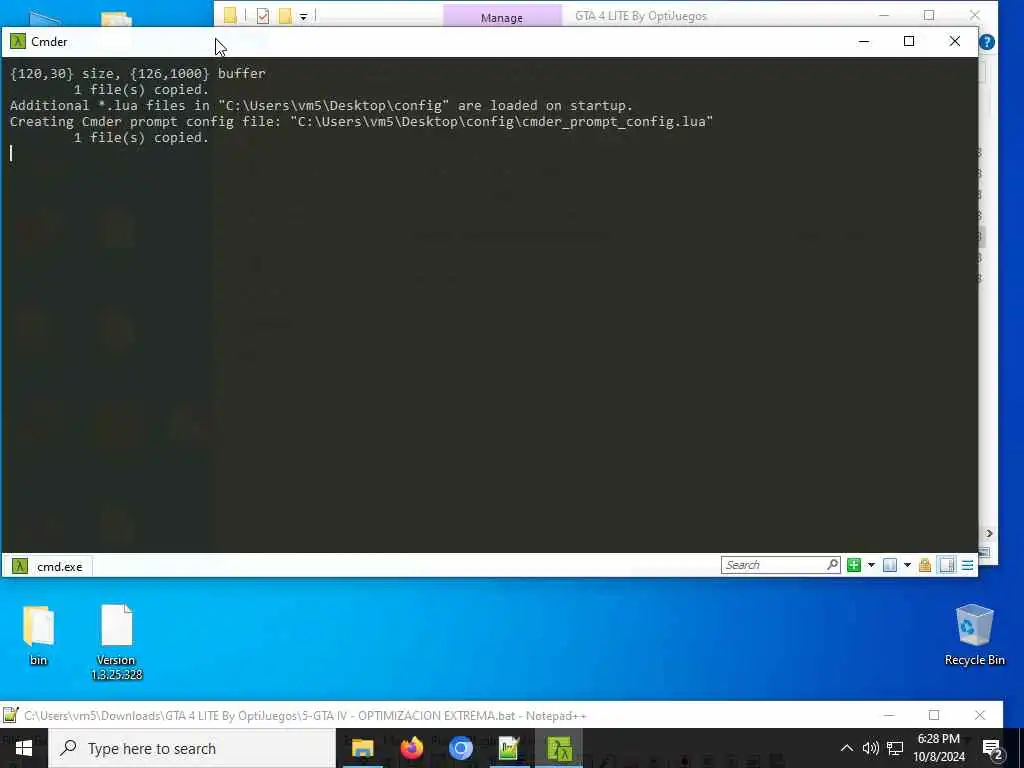
Task: Click the text line 'Additional *.lua files'
Action: point(321,106)
